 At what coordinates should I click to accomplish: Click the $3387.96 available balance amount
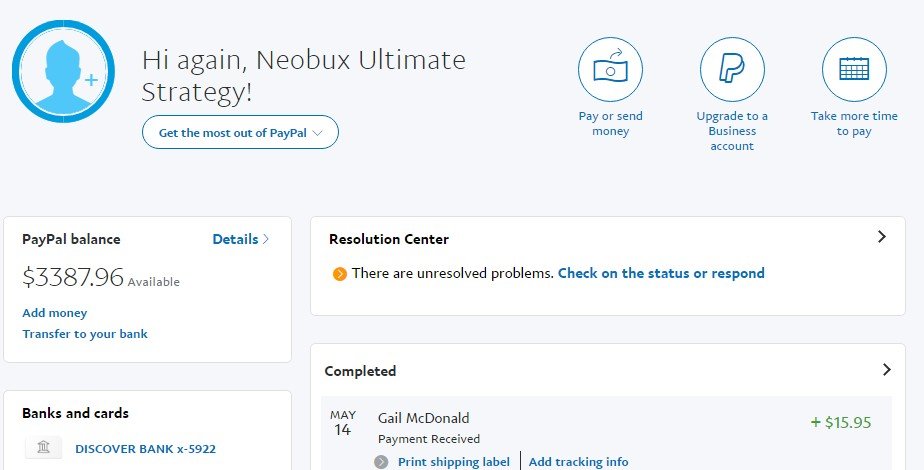73,277
